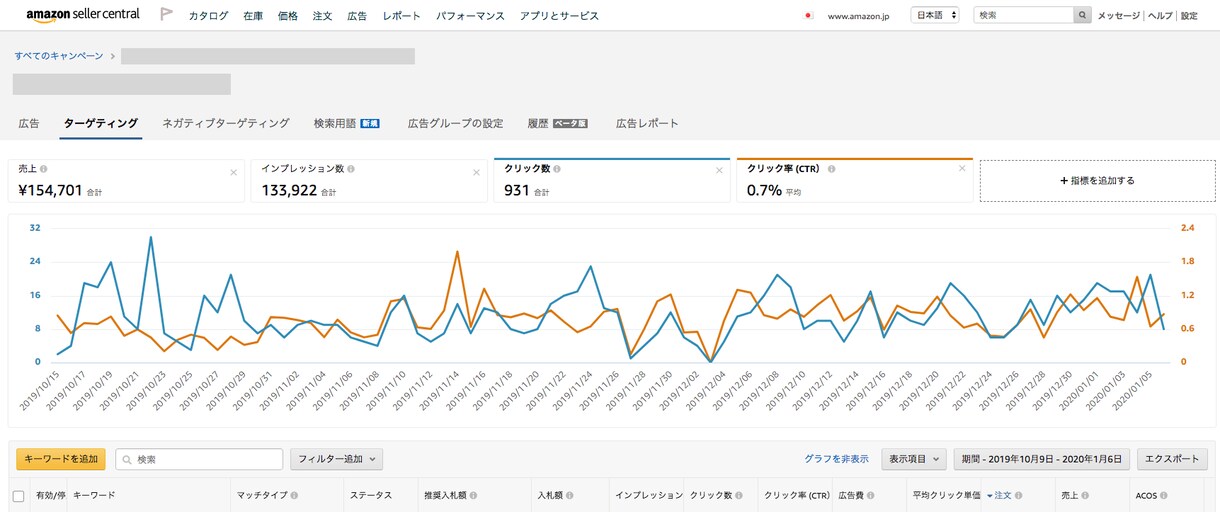
Task: Remove the クリック率 (CTR) metric card
Action: (x=962, y=168)
